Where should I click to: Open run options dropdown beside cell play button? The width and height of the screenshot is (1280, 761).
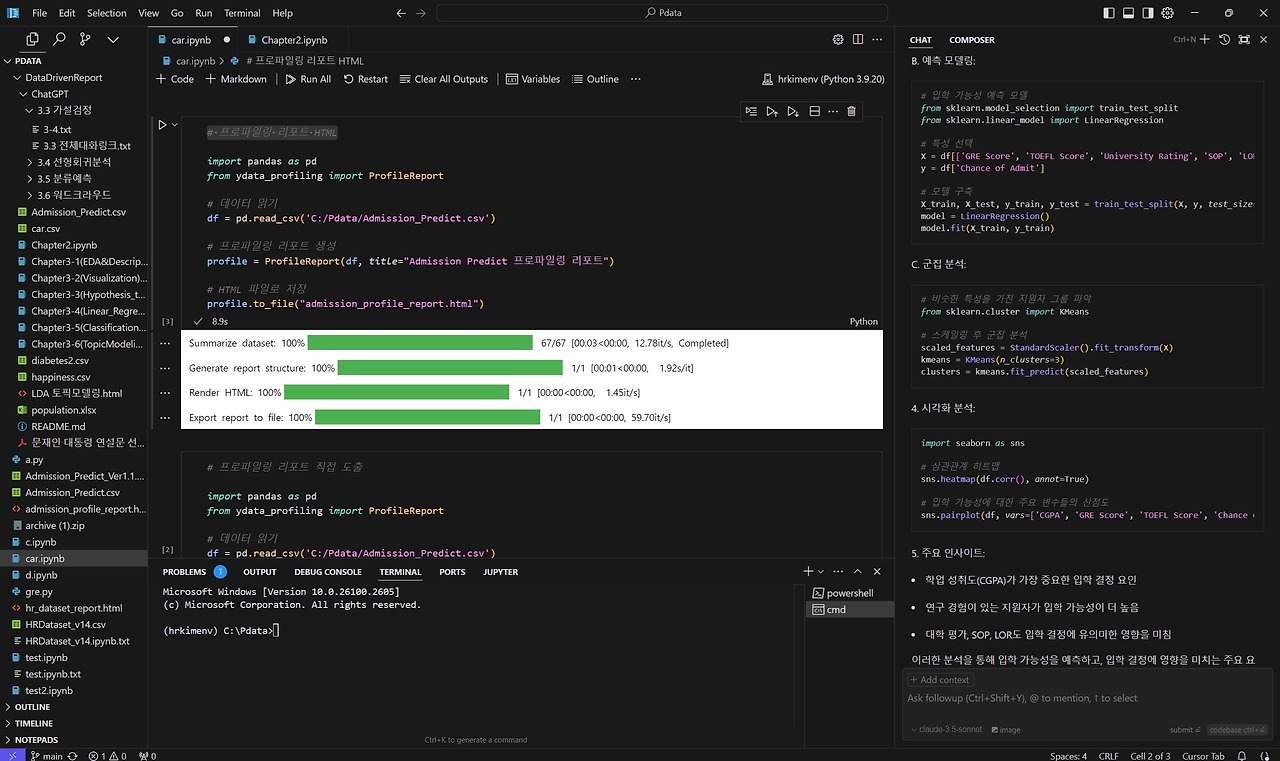(x=175, y=125)
